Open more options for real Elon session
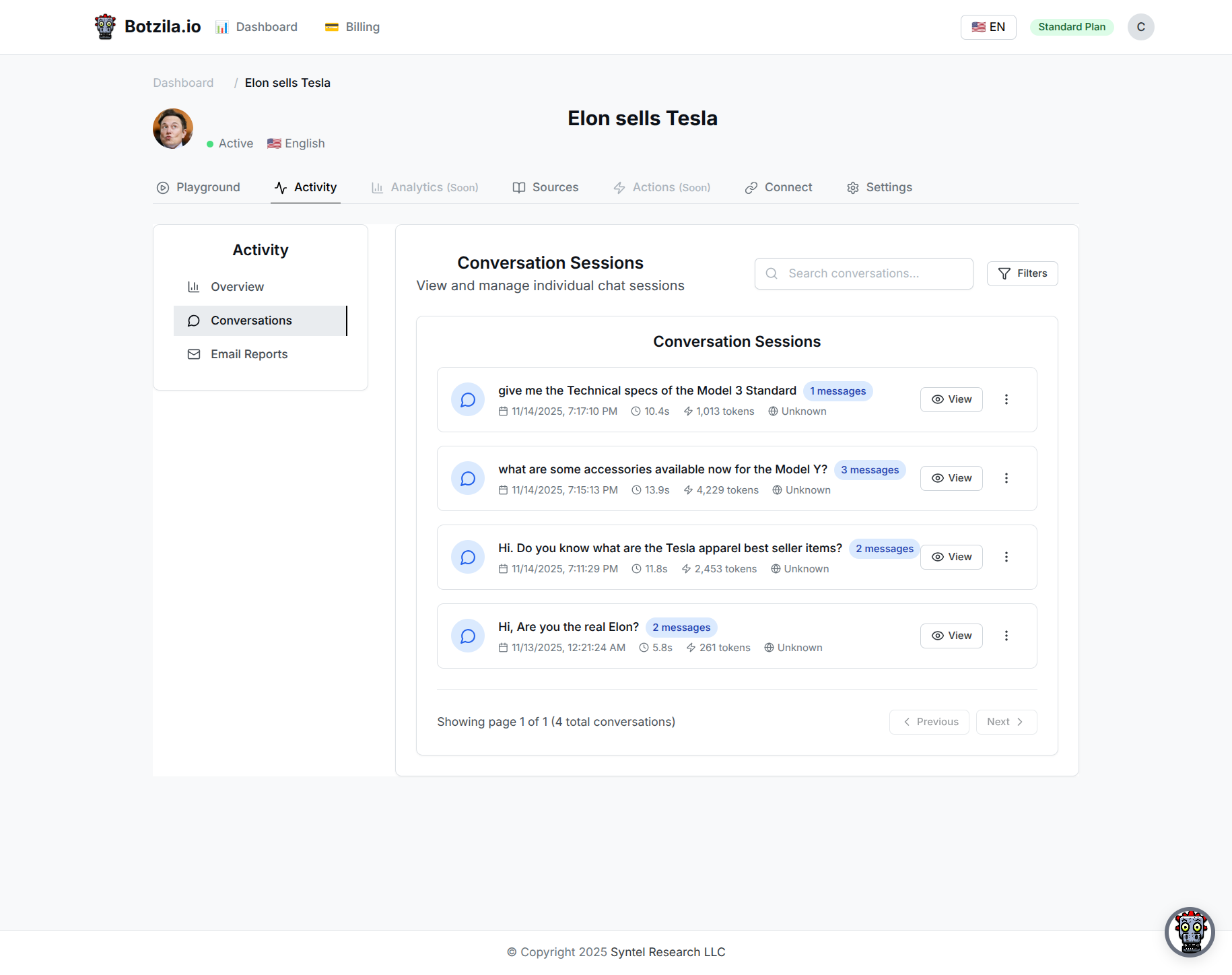This screenshot has height=975, width=1232. coord(1006,636)
